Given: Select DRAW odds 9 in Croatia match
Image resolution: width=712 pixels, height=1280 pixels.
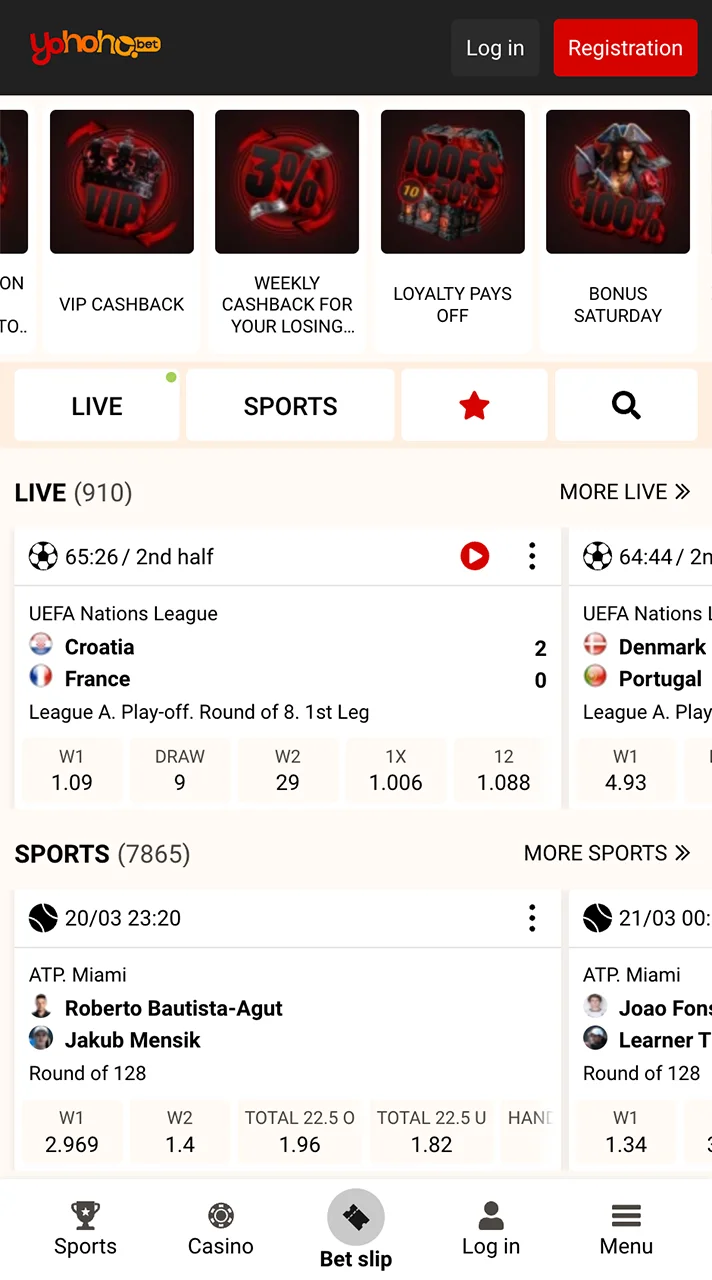Looking at the screenshot, I should (180, 771).
